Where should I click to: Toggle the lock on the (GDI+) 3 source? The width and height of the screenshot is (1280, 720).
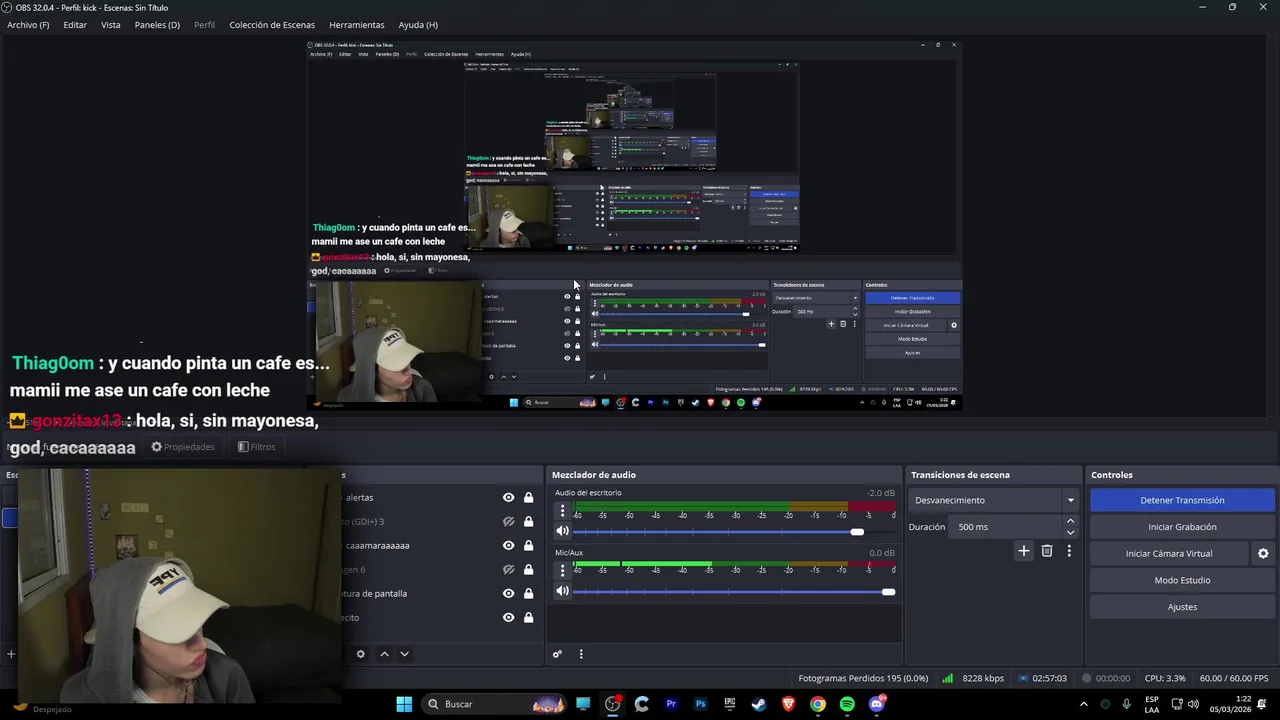(528, 522)
